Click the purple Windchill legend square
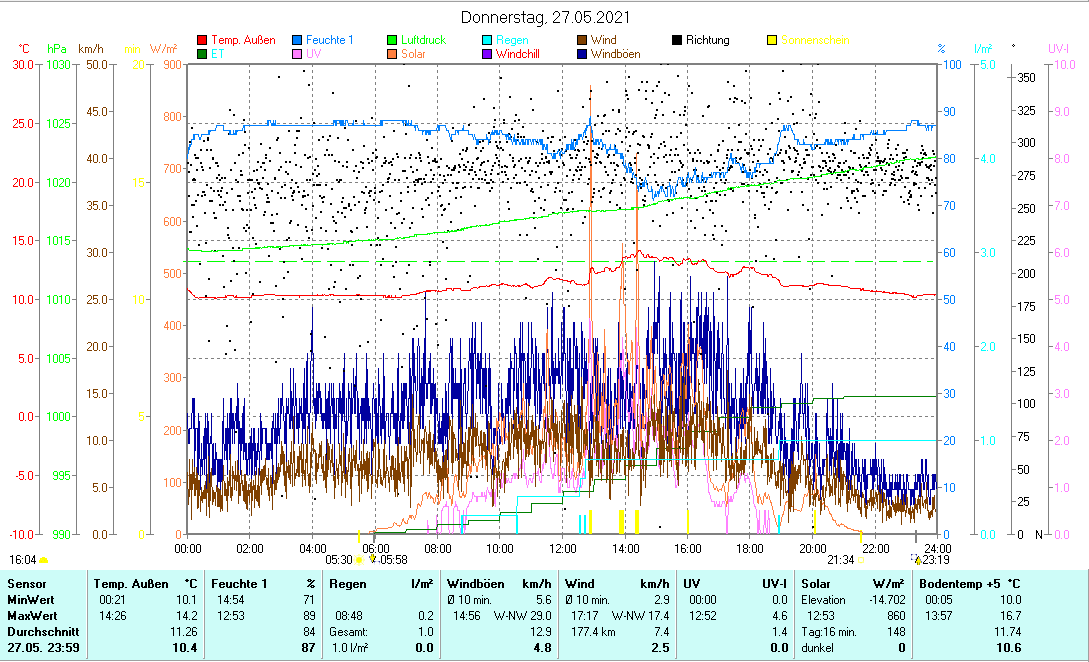The width and height of the screenshot is (1089, 662). 487,54
